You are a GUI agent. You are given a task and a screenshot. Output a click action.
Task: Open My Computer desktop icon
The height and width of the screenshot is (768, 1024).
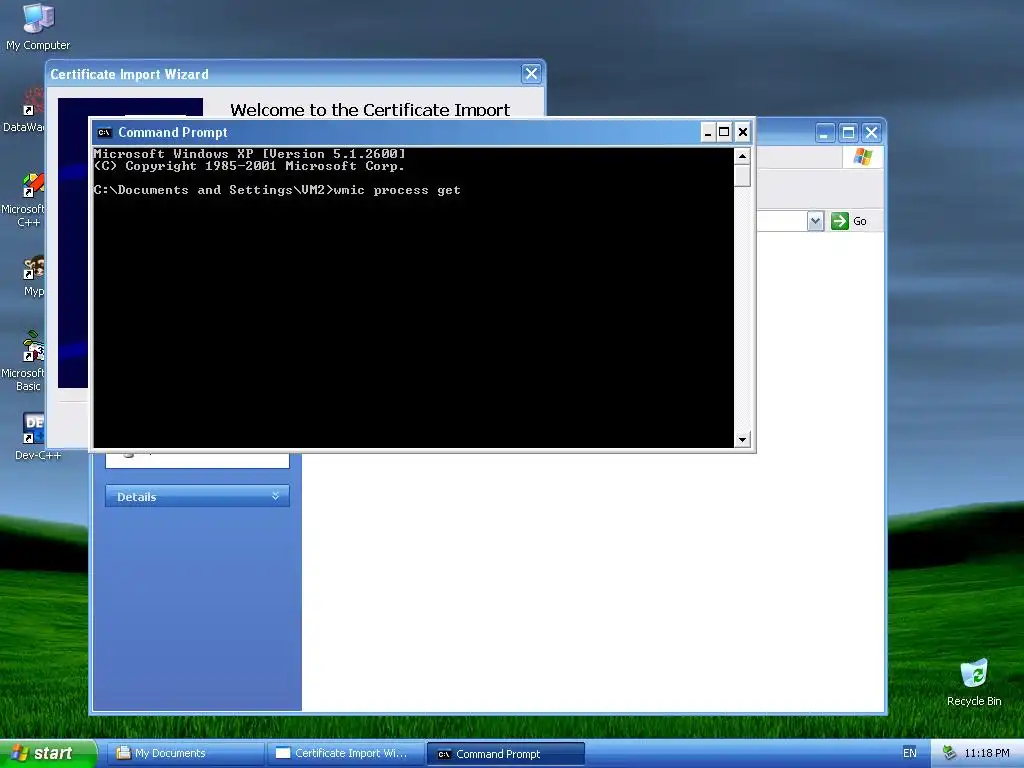38,26
